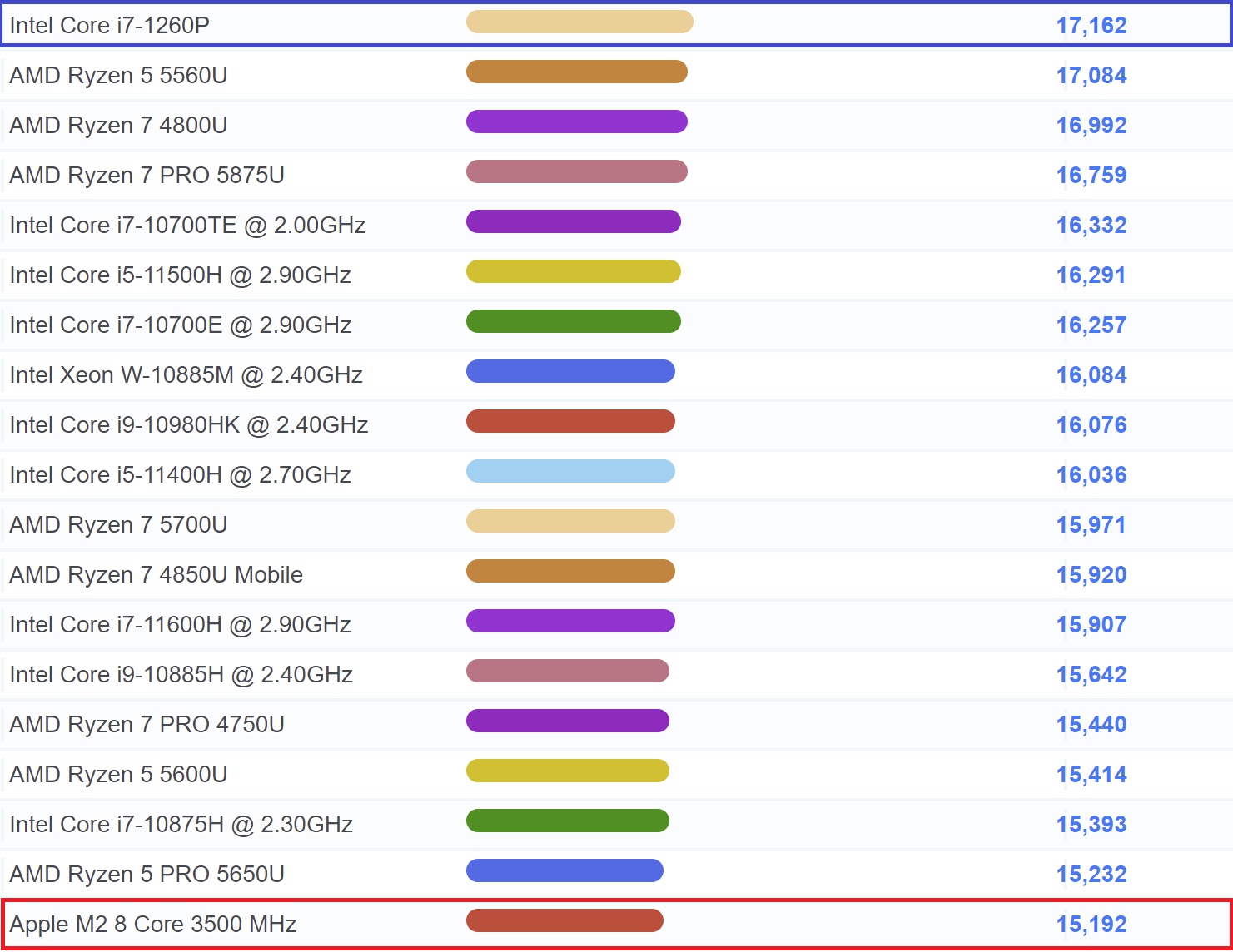Open the AMD Ryzen 5 5600U link
The width and height of the screenshot is (1233, 952).
[x=118, y=774]
